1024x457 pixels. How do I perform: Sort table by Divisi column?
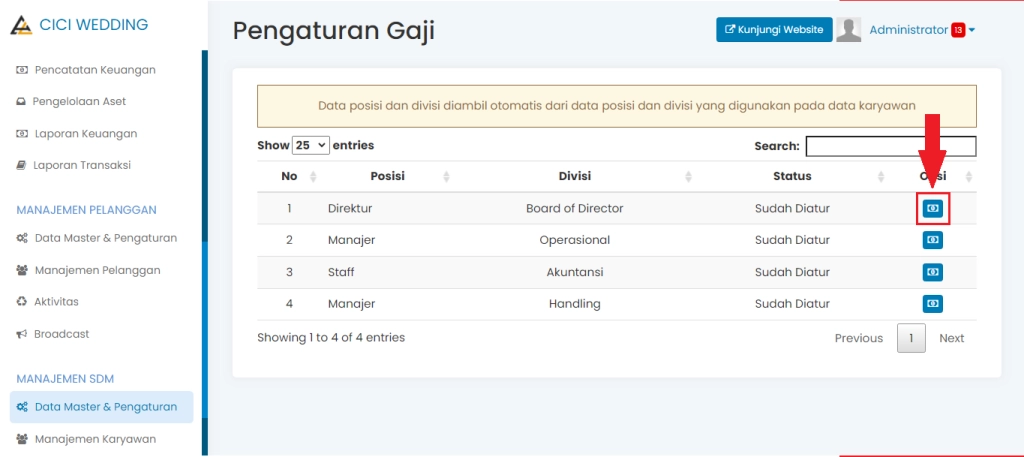pyautogui.click(x=575, y=176)
